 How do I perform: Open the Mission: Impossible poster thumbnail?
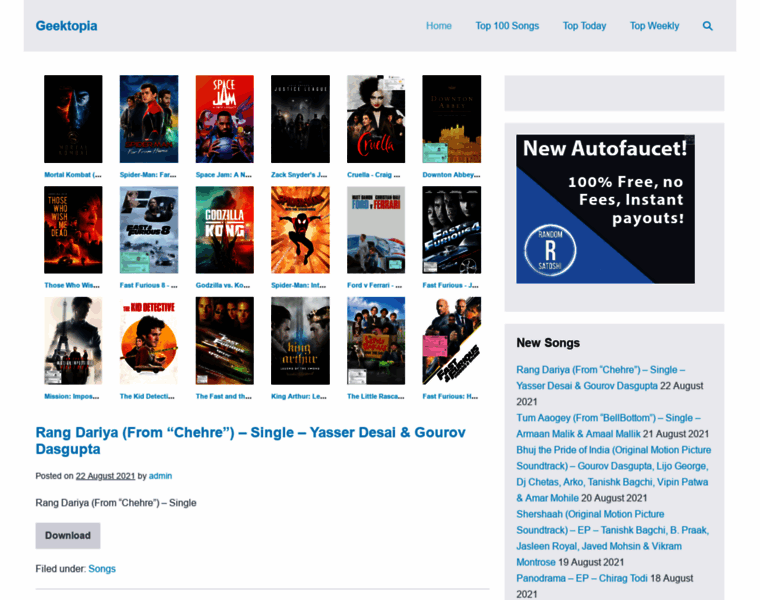73,341
